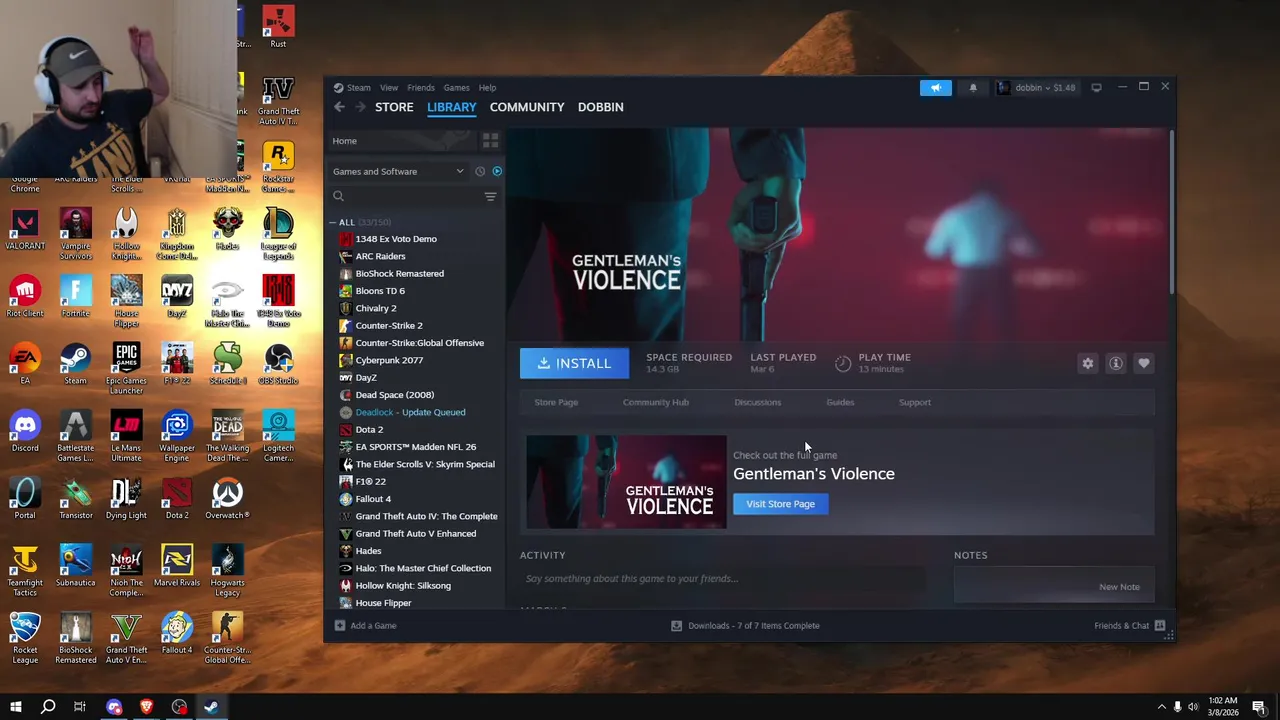
Task: Click the blue announcements megaphone icon
Action: tap(935, 88)
